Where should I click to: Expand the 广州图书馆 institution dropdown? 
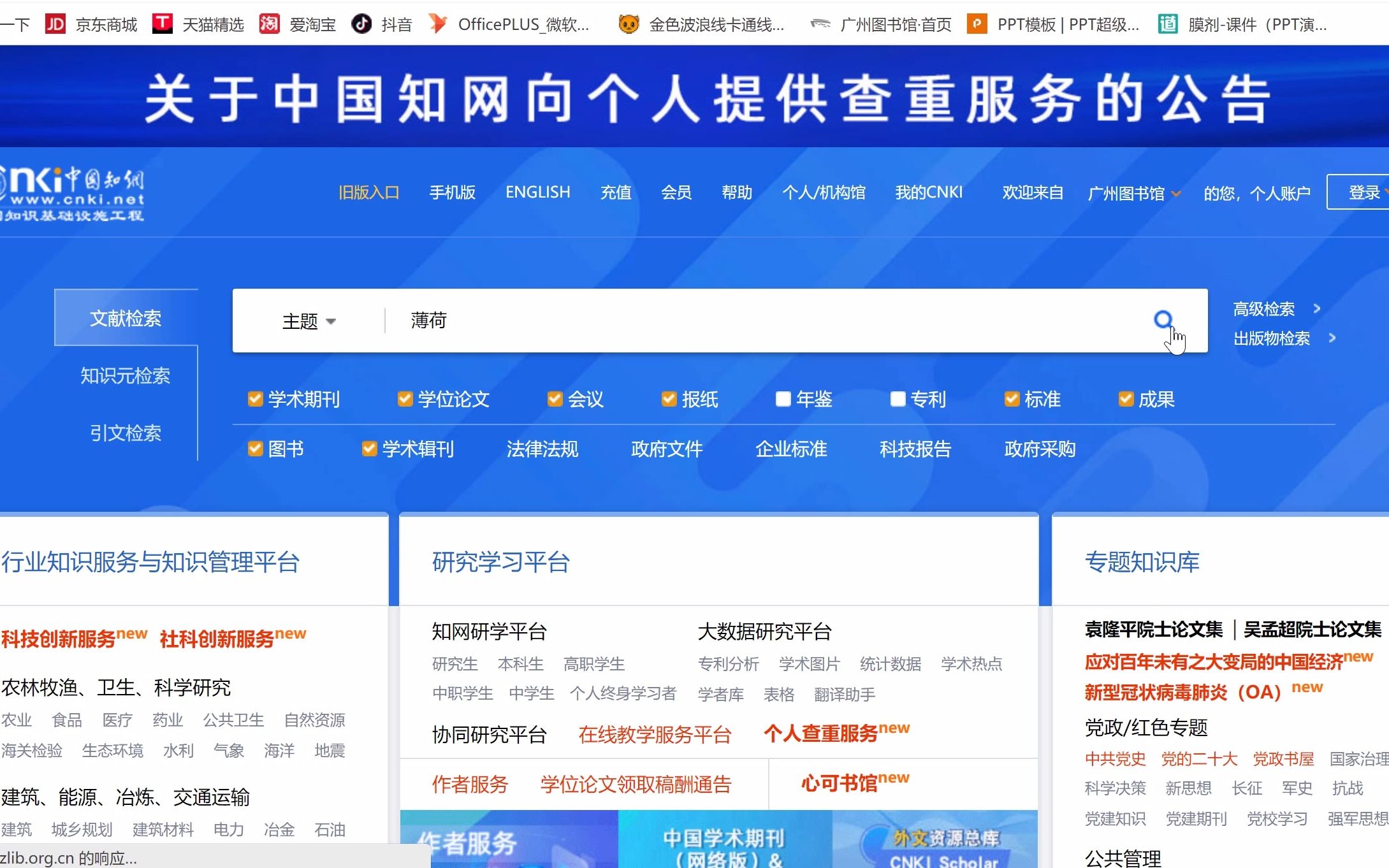pos(1176,194)
